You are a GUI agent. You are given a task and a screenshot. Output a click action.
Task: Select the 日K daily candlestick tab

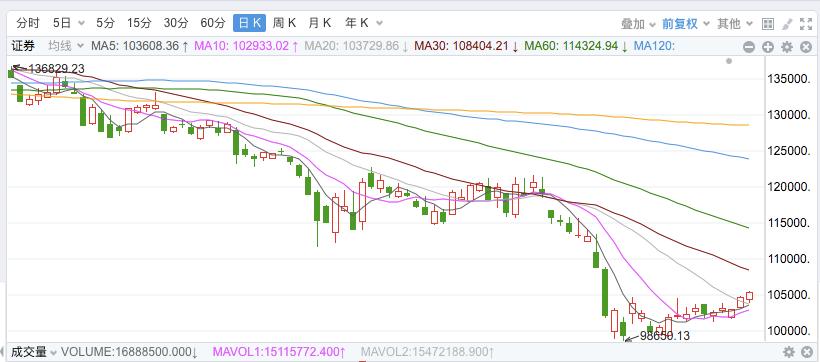pos(249,23)
